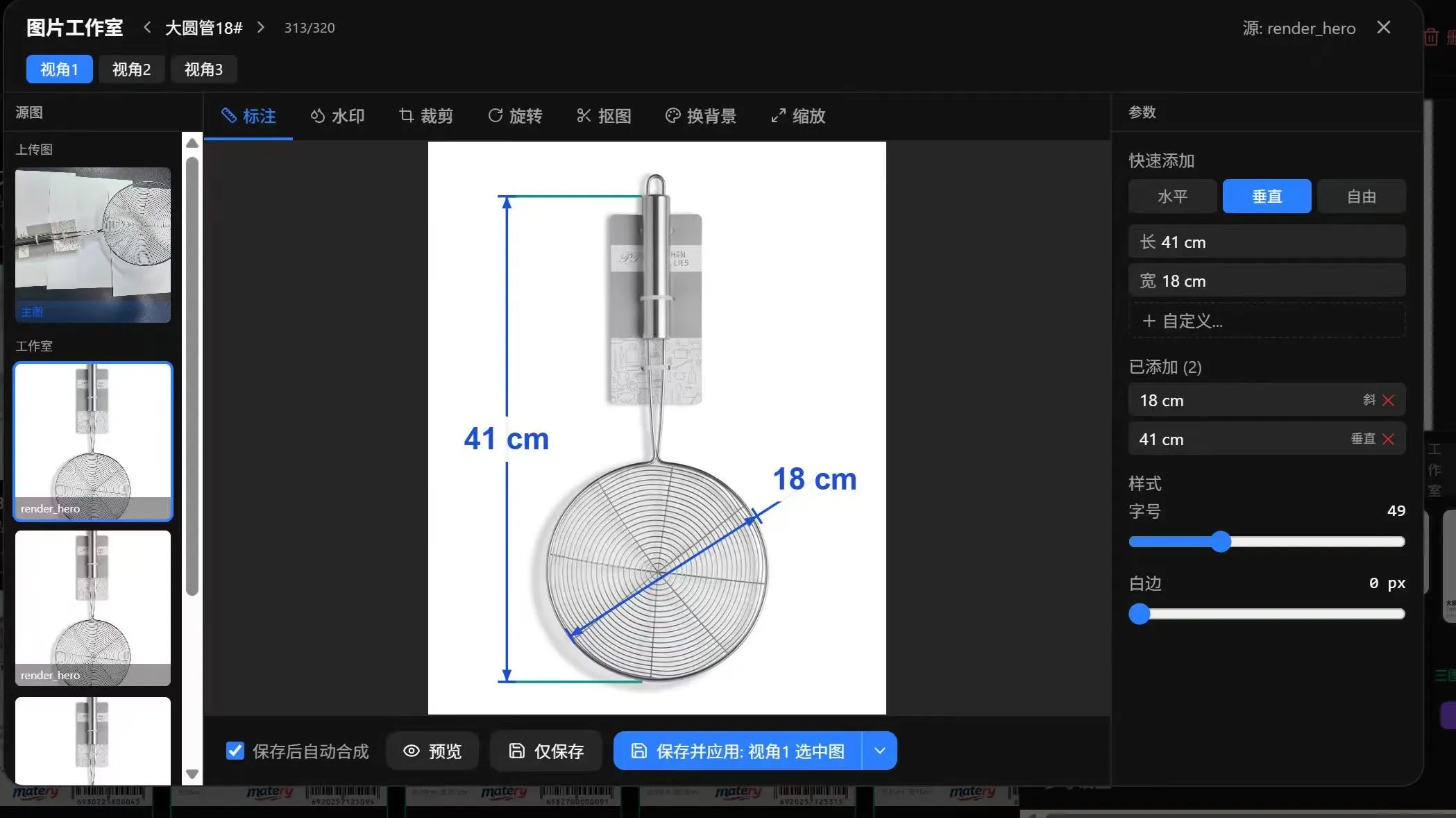
Task: Choose 水平 quick-add direction
Action: [1173, 197]
